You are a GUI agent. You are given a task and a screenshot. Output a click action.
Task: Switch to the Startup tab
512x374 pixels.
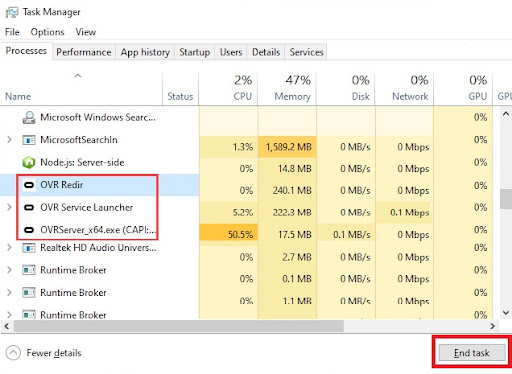point(195,52)
